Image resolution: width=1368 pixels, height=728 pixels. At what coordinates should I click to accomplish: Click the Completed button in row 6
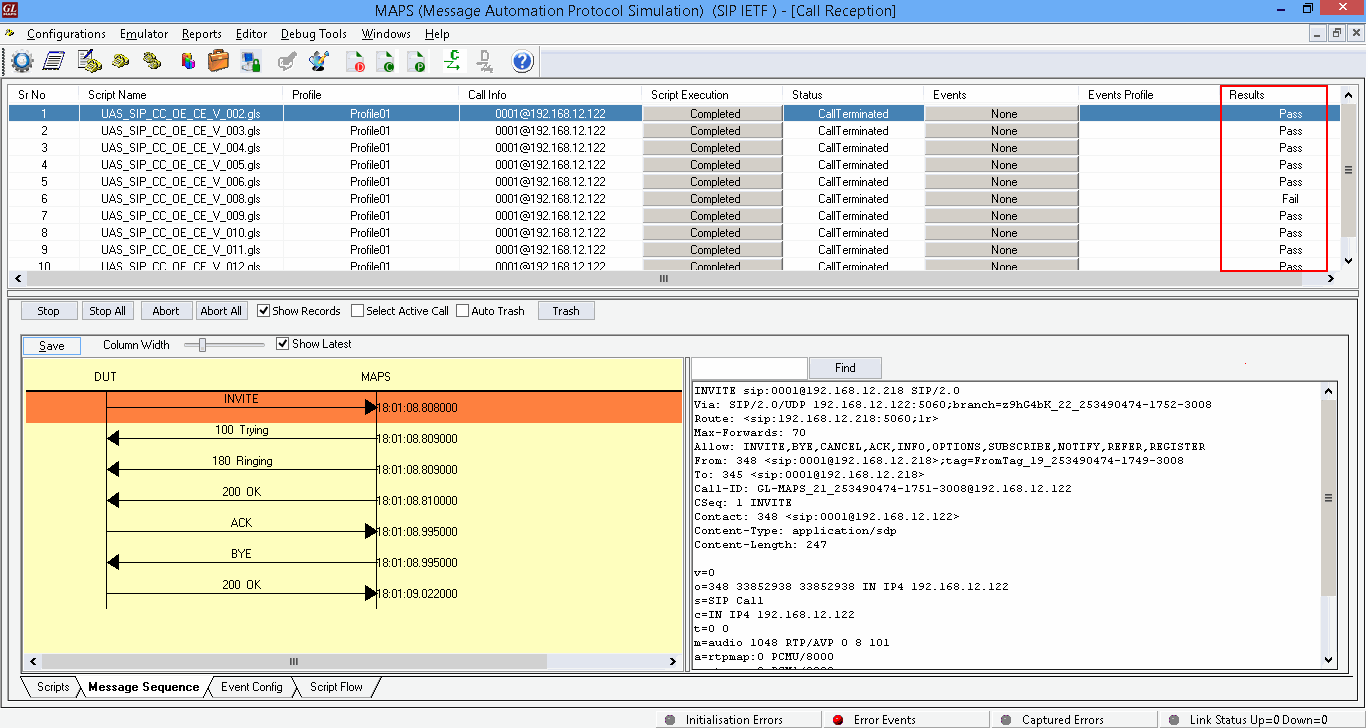click(713, 199)
